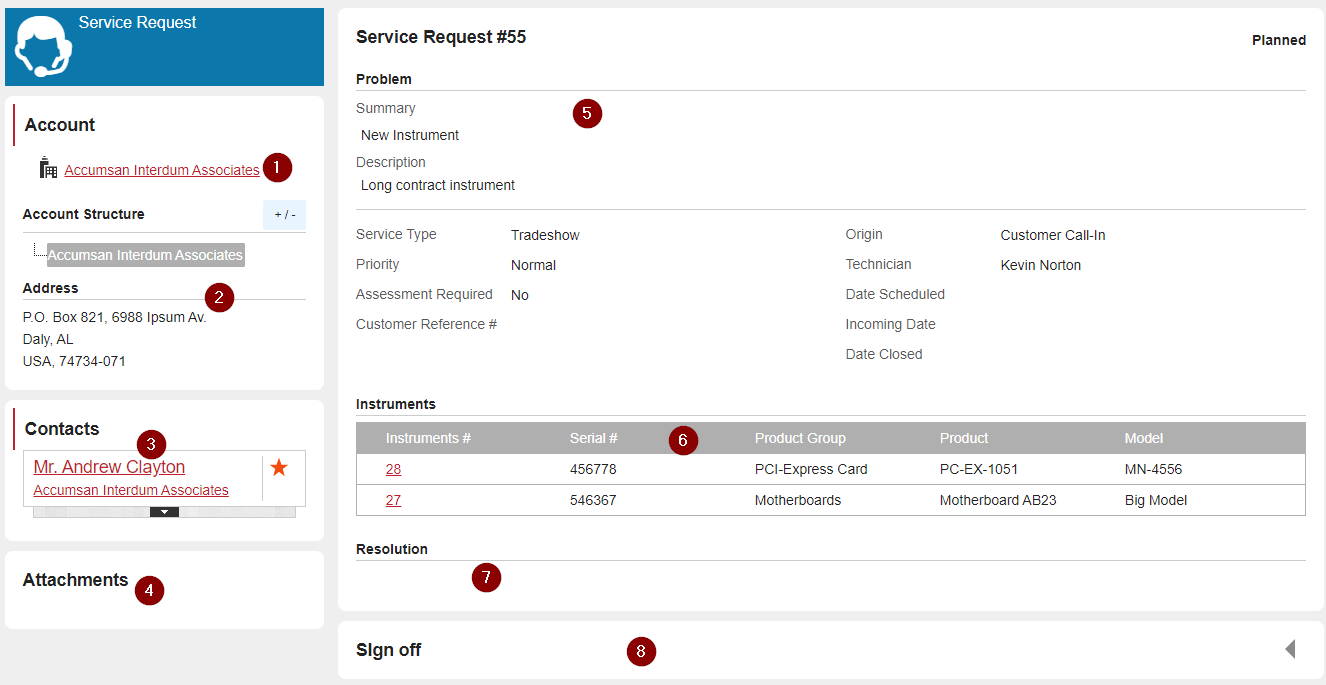Click the Normal priority value

[533, 265]
